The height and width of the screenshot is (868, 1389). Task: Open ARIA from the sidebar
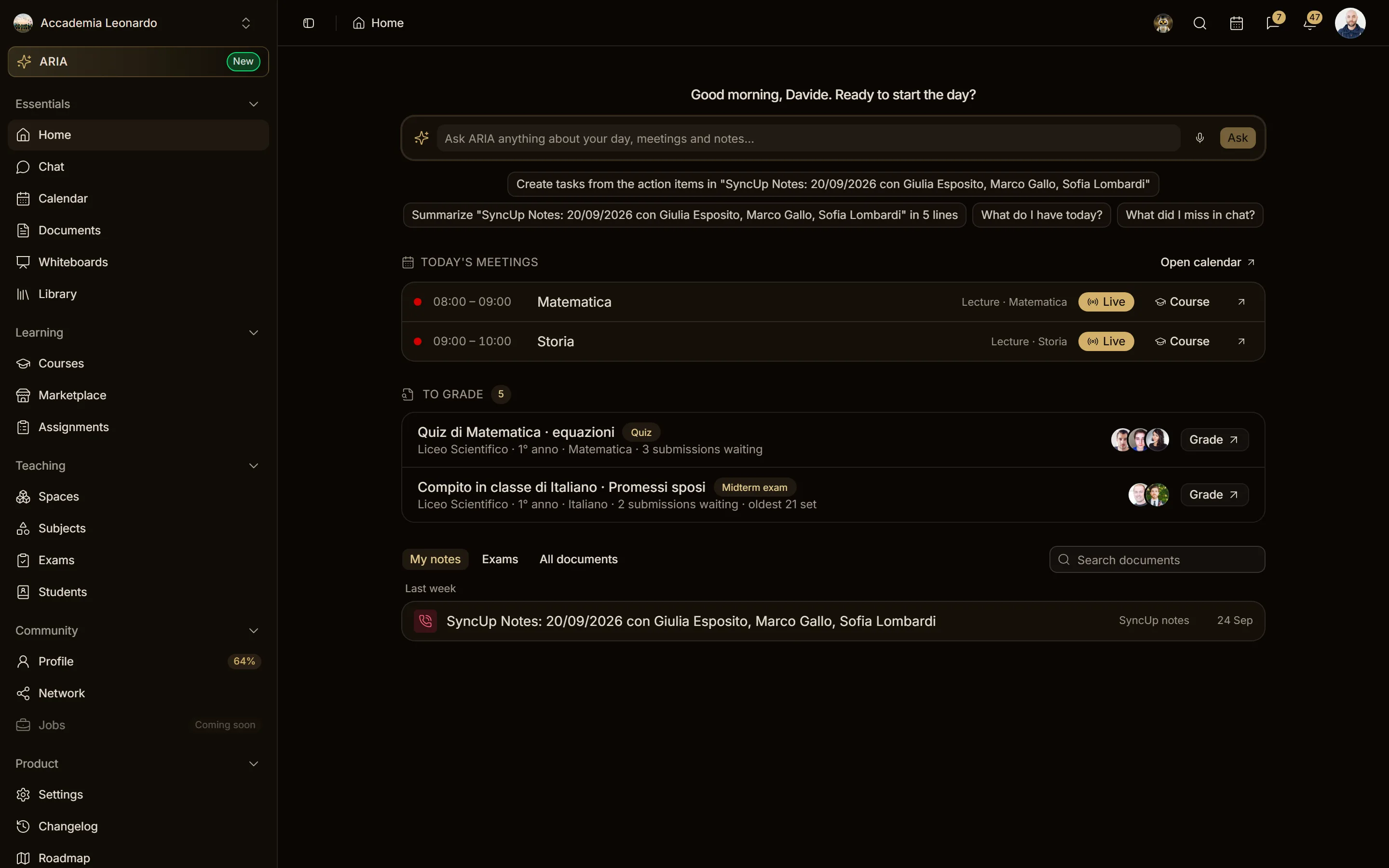(138, 61)
